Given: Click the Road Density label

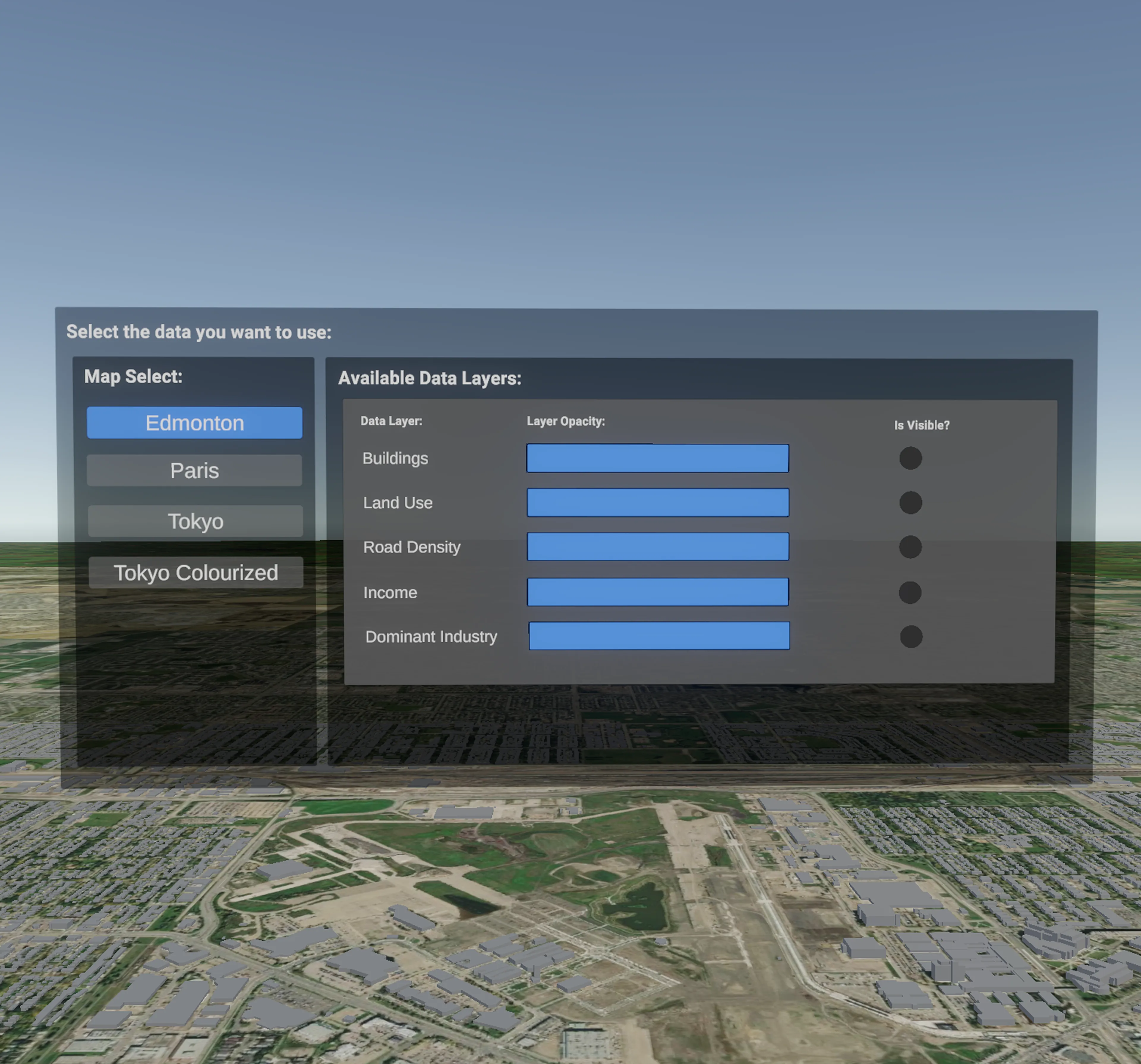Looking at the screenshot, I should pos(412,547).
